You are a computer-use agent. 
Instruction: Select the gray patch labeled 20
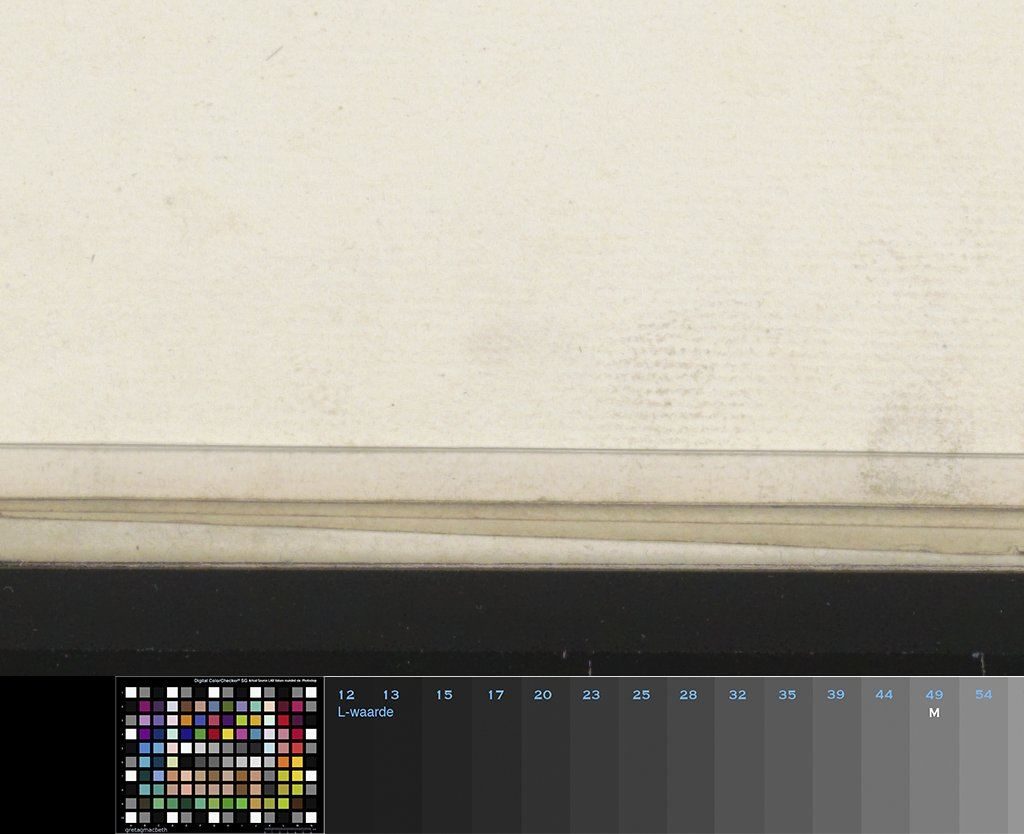coord(544,760)
